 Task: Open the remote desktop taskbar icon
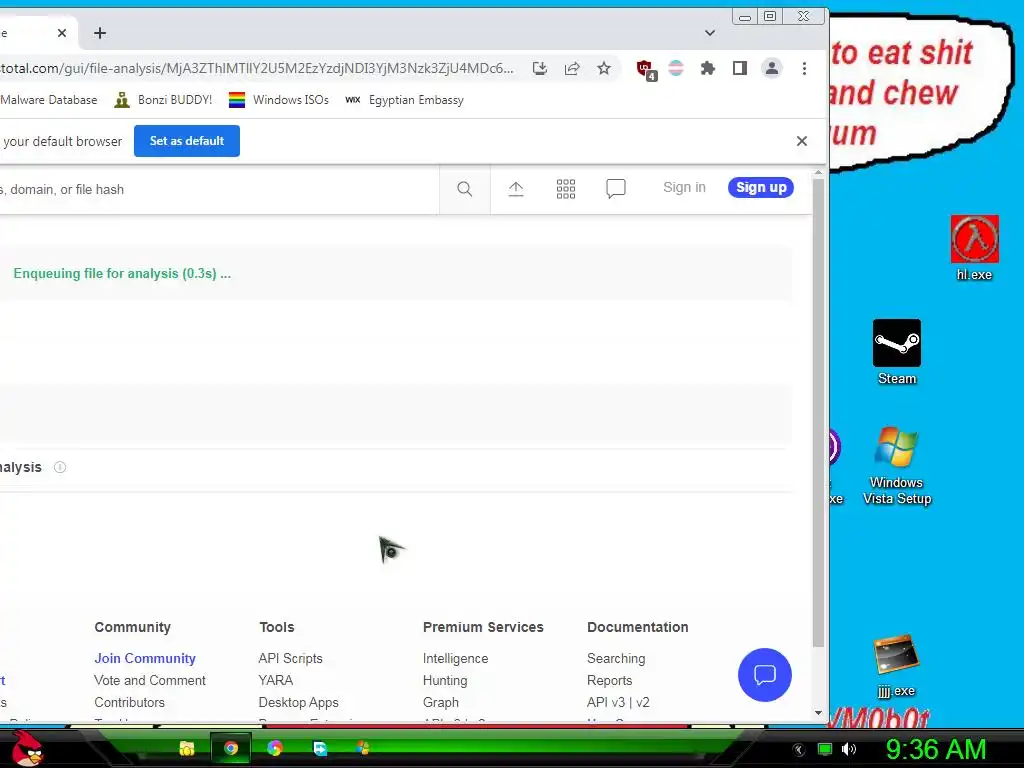[319, 748]
